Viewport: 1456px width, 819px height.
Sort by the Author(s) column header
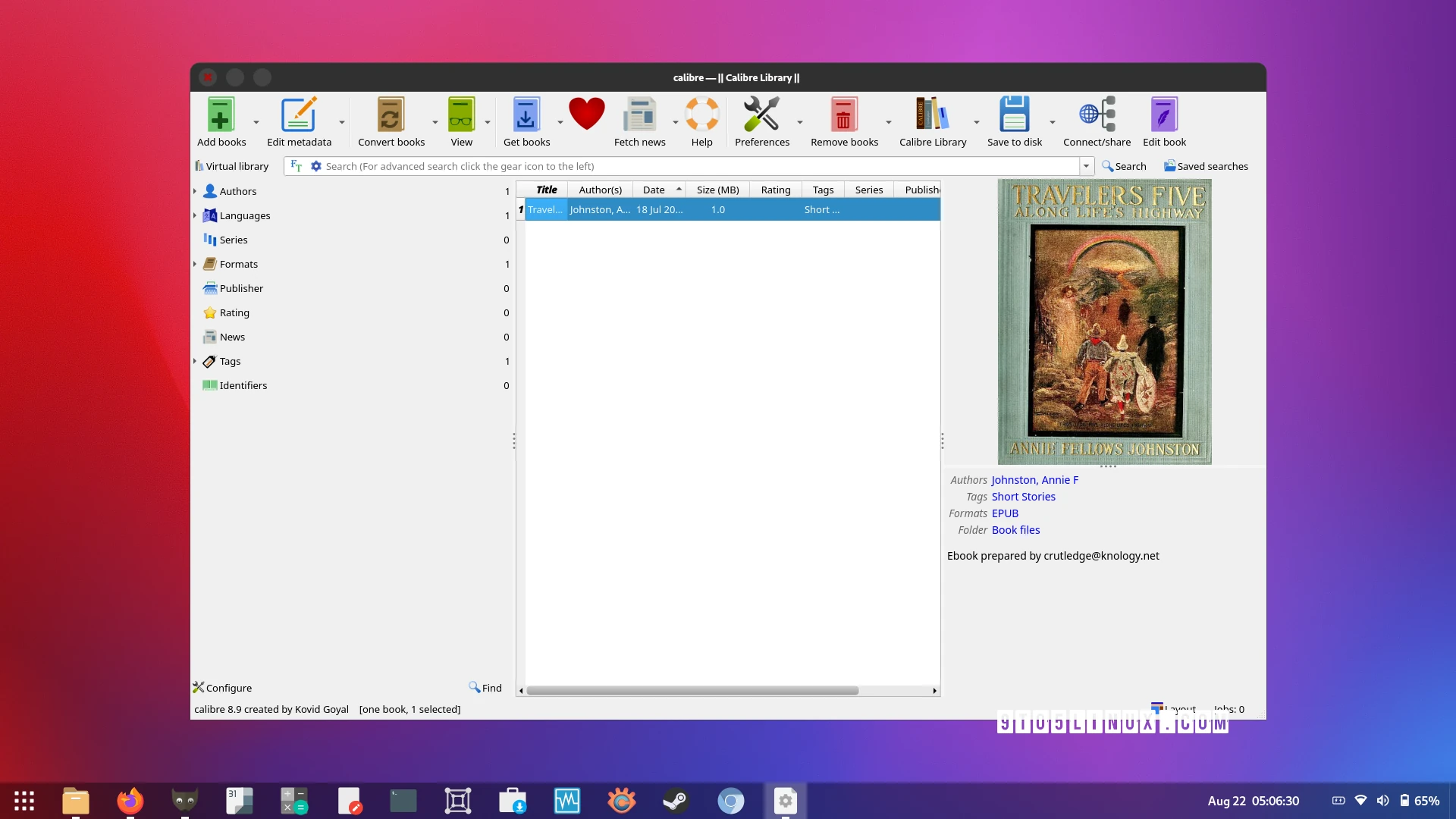pyautogui.click(x=600, y=190)
